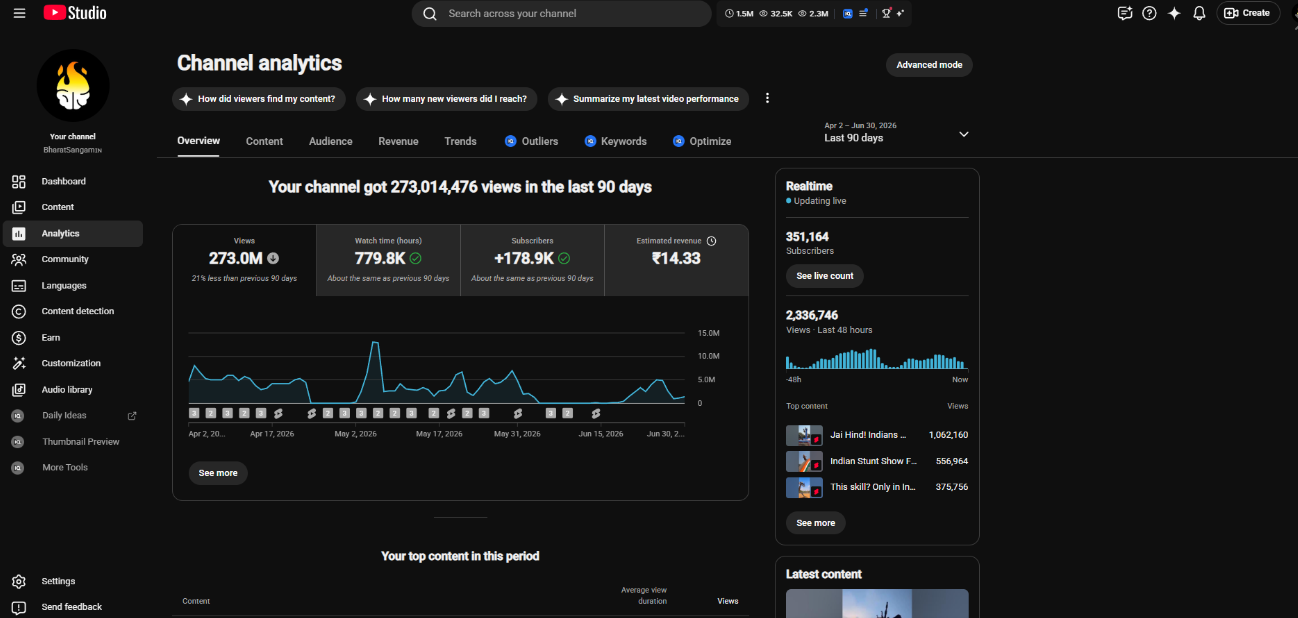The height and width of the screenshot is (618, 1298).
Task: Open the Outliers tab
Action: tap(531, 141)
